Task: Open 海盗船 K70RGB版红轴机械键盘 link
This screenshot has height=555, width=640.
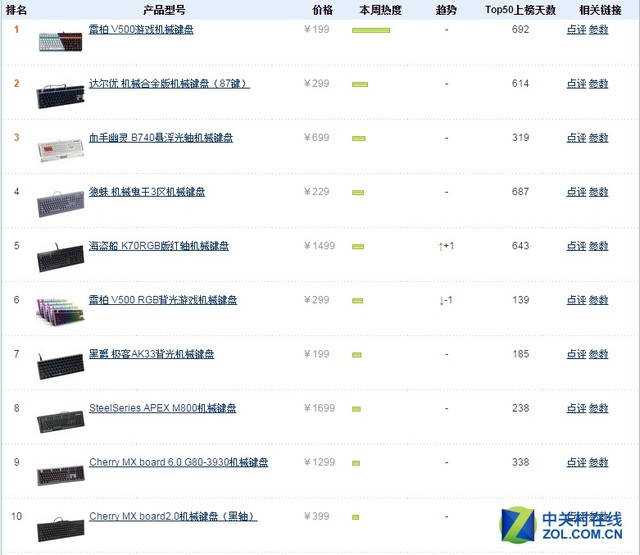Action: (159, 246)
